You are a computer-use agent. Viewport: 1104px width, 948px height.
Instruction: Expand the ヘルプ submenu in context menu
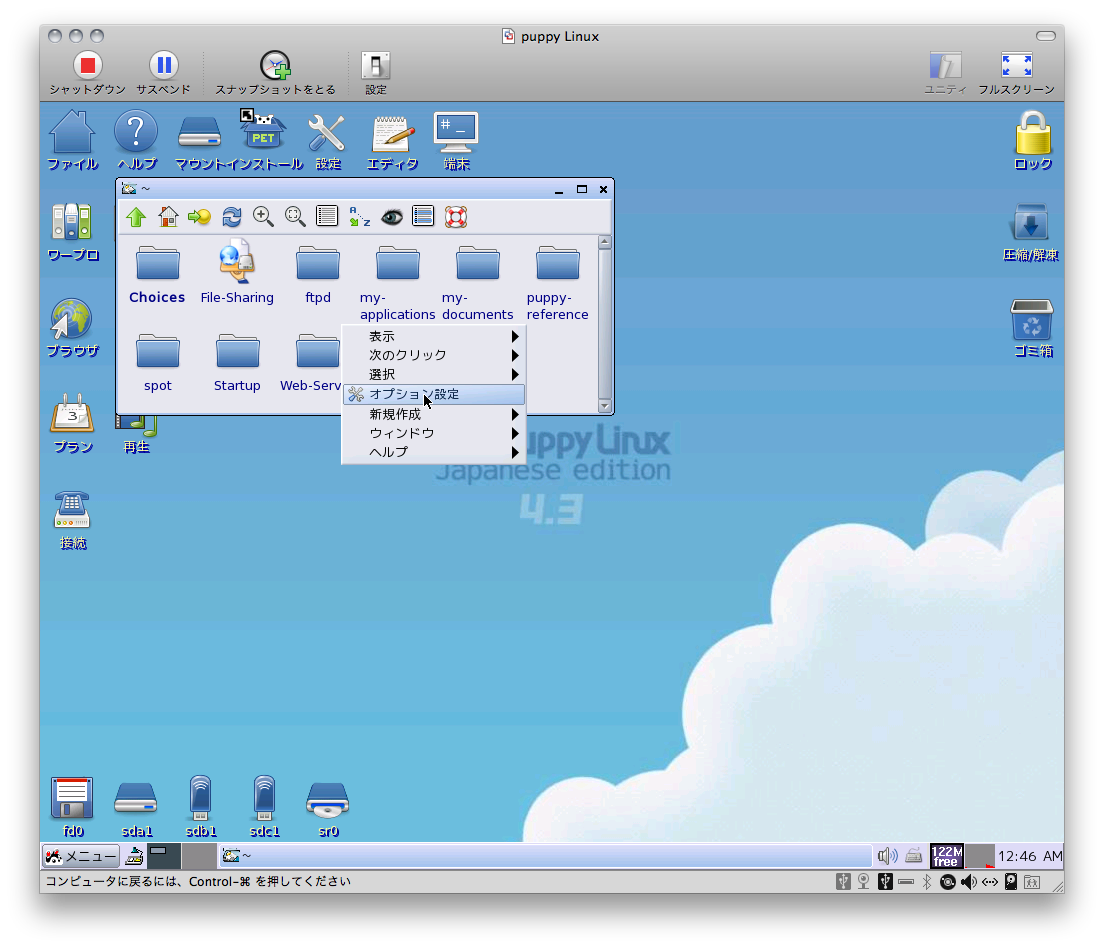(434, 452)
